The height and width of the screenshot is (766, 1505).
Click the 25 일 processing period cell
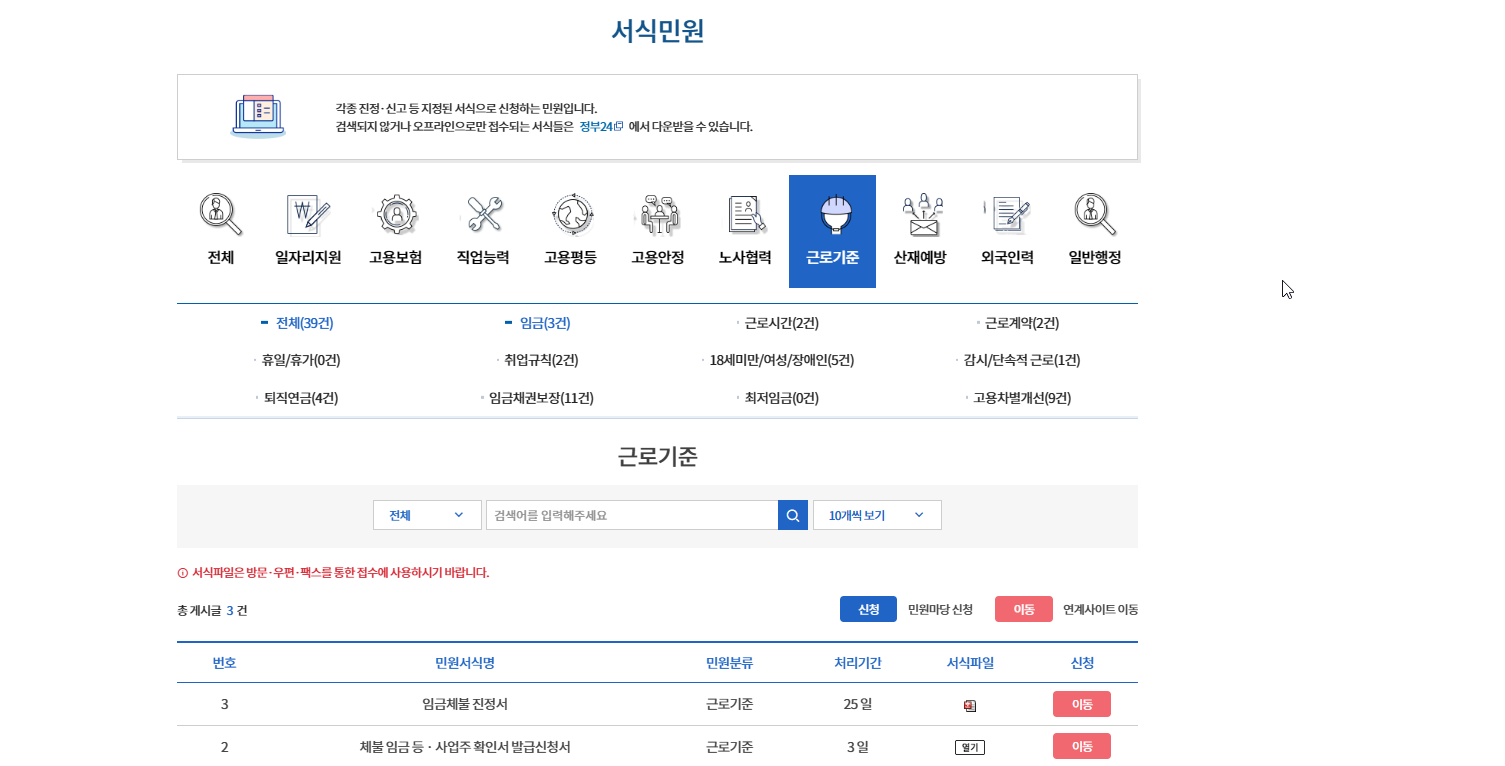click(x=858, y=704)
